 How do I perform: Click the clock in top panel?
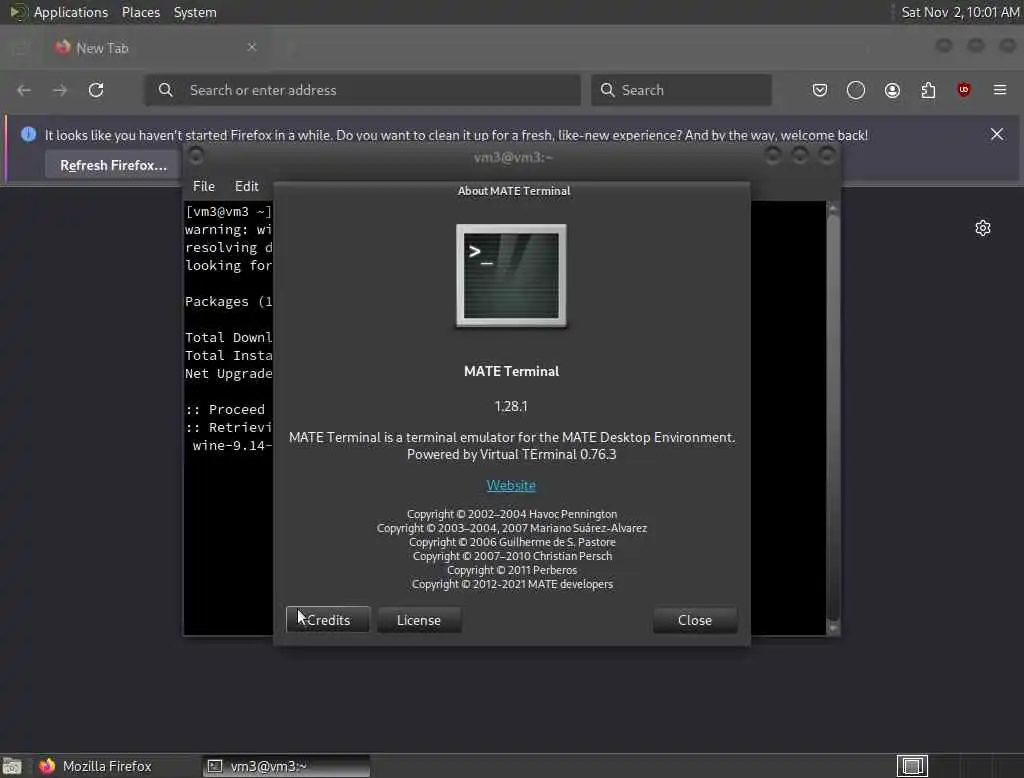pyautogui.click(x=959, y=12)
